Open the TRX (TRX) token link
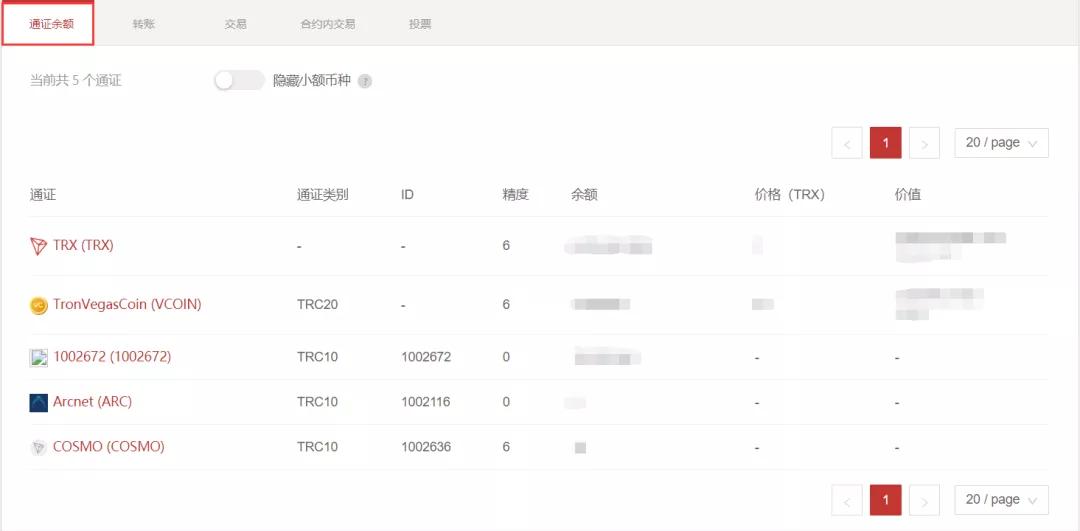The image size is (1080, 531). coord(83,245)
